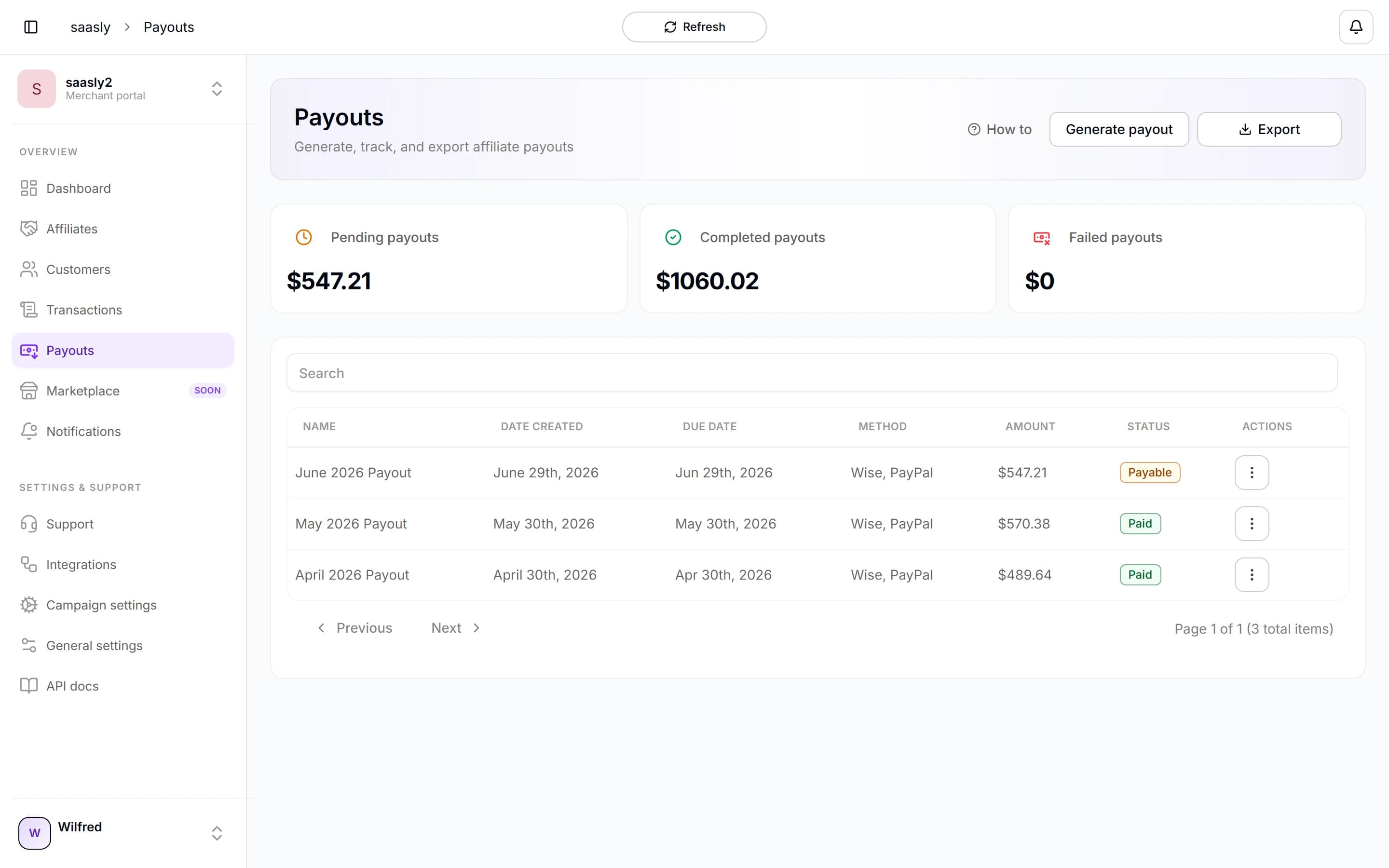Select the June 2026 Payout name
Image resolution: width=1389 pixels, height=868 pixels.
pos(353,473)
